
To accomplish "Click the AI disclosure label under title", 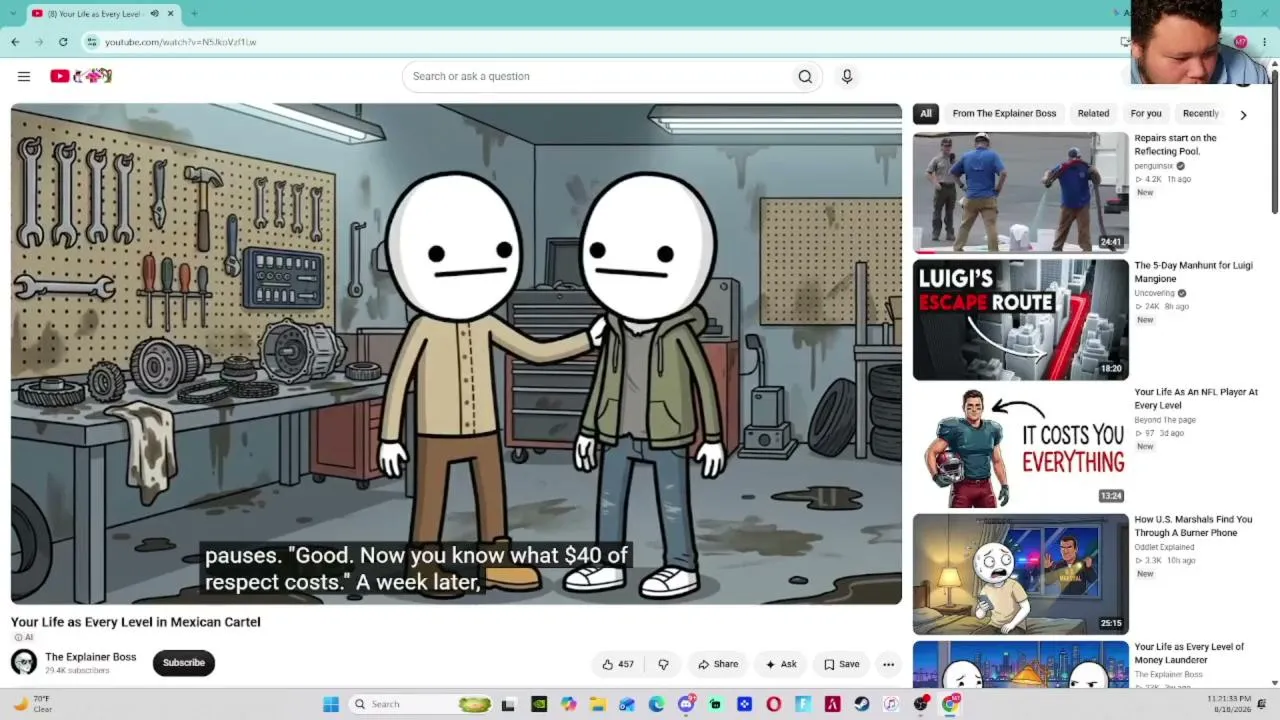I will point(22,637).
